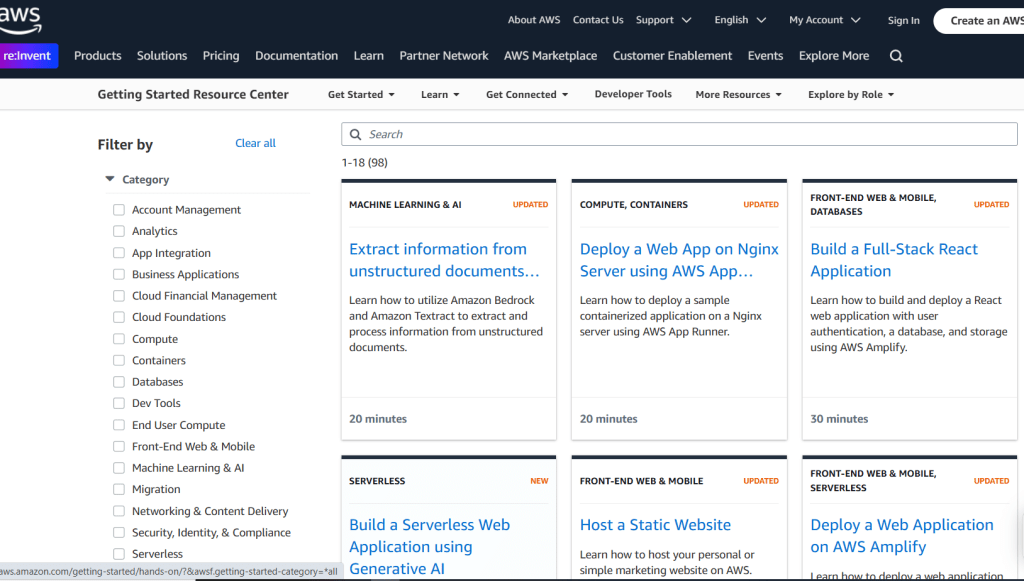Click the Clear all filters link

click(x=255, y=143)
